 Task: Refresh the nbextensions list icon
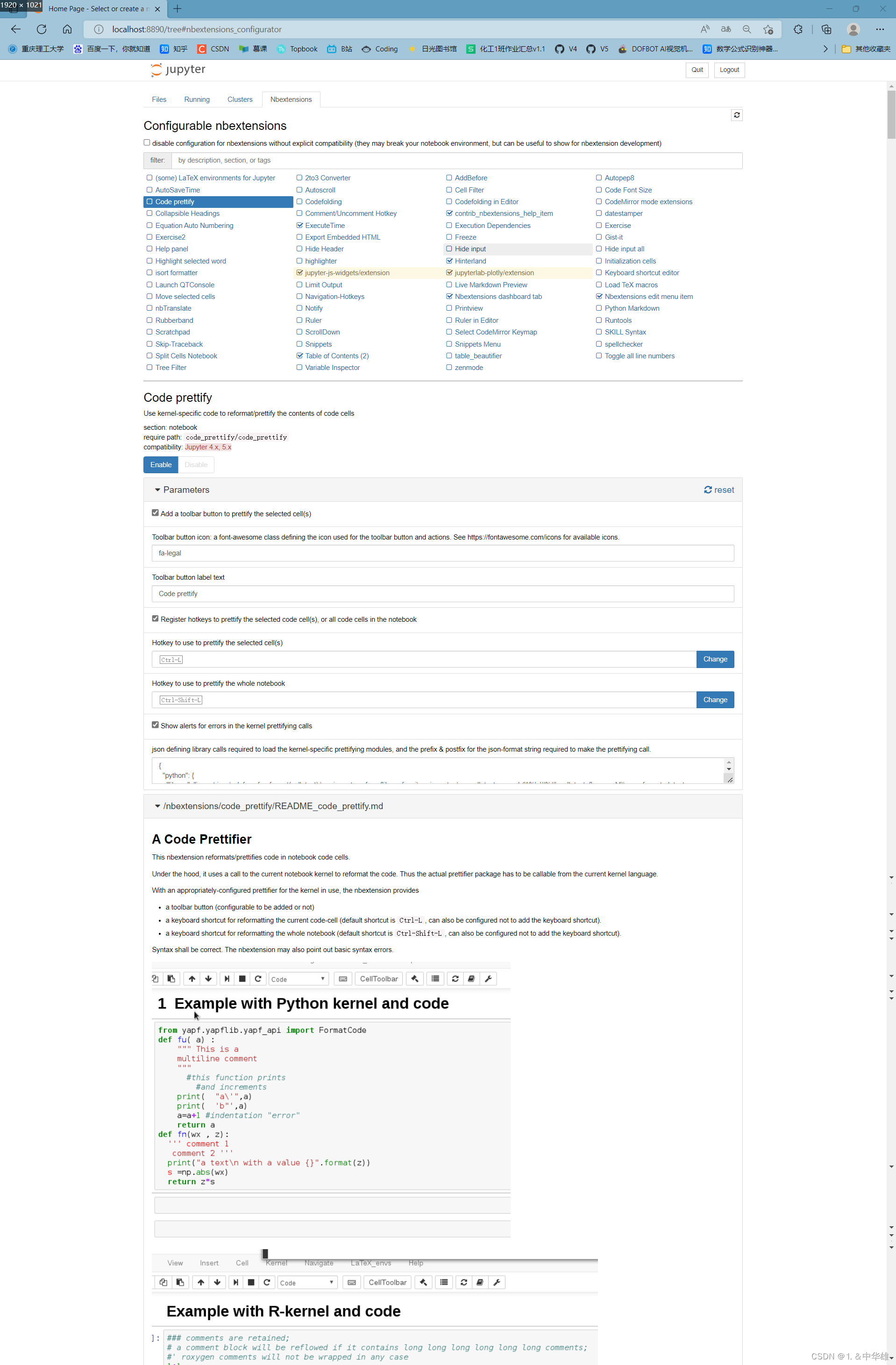[x=737, y=115]
